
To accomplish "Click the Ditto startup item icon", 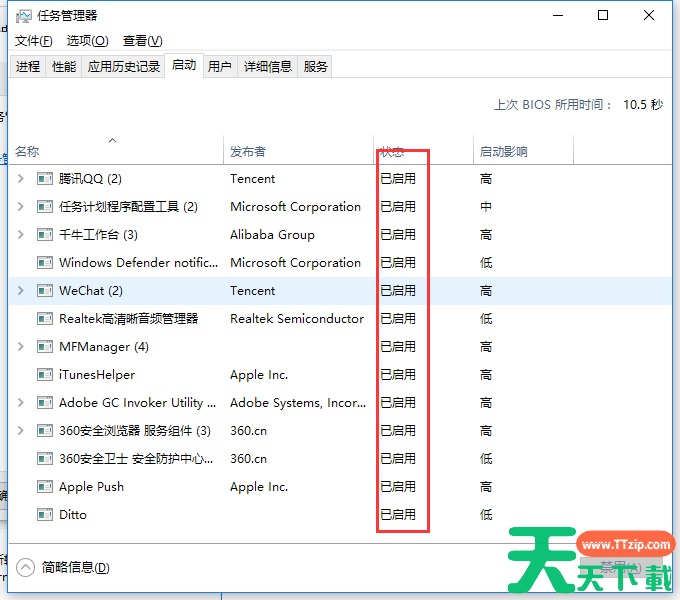I will click(x=44, y=515).
